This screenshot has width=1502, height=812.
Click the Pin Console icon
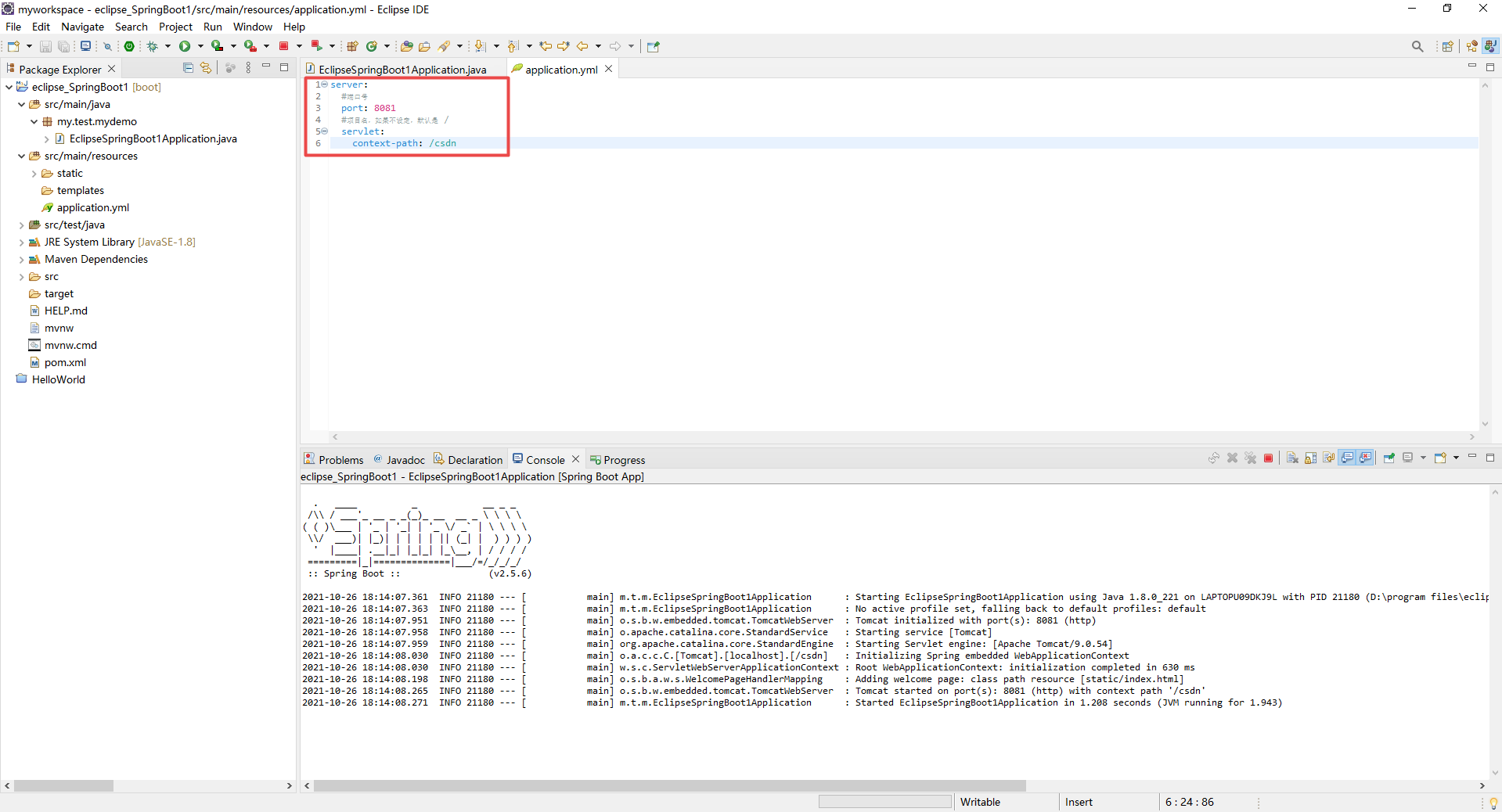click(1389, 458)
